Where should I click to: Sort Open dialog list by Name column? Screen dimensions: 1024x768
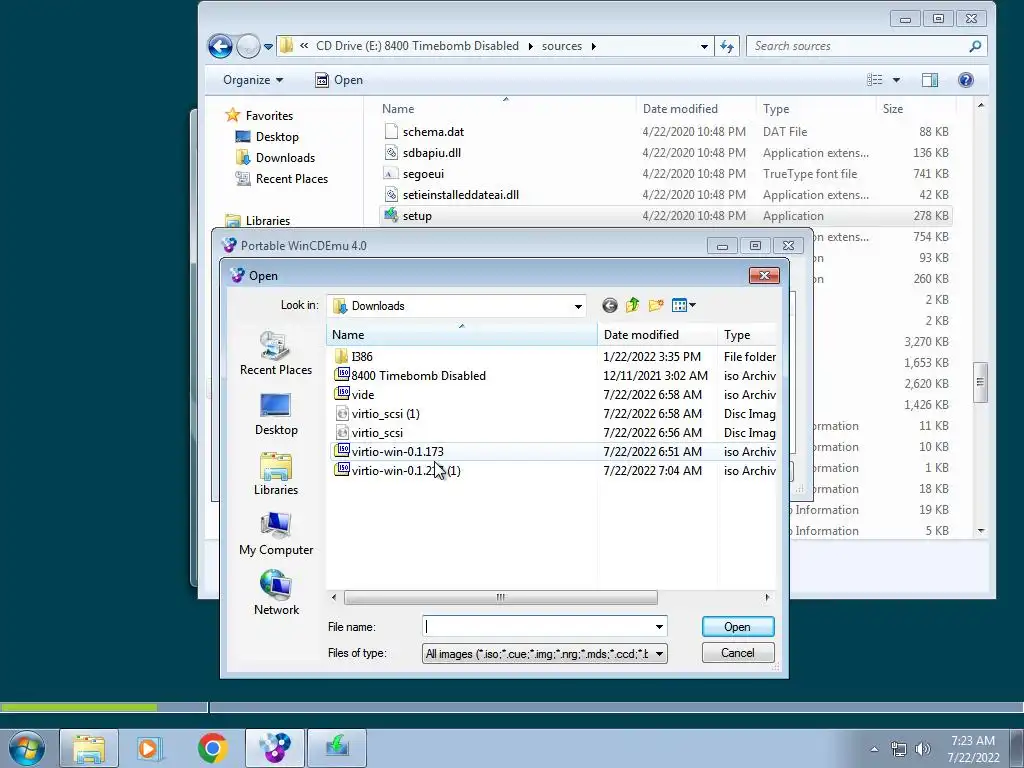click(x=462, y=335)
